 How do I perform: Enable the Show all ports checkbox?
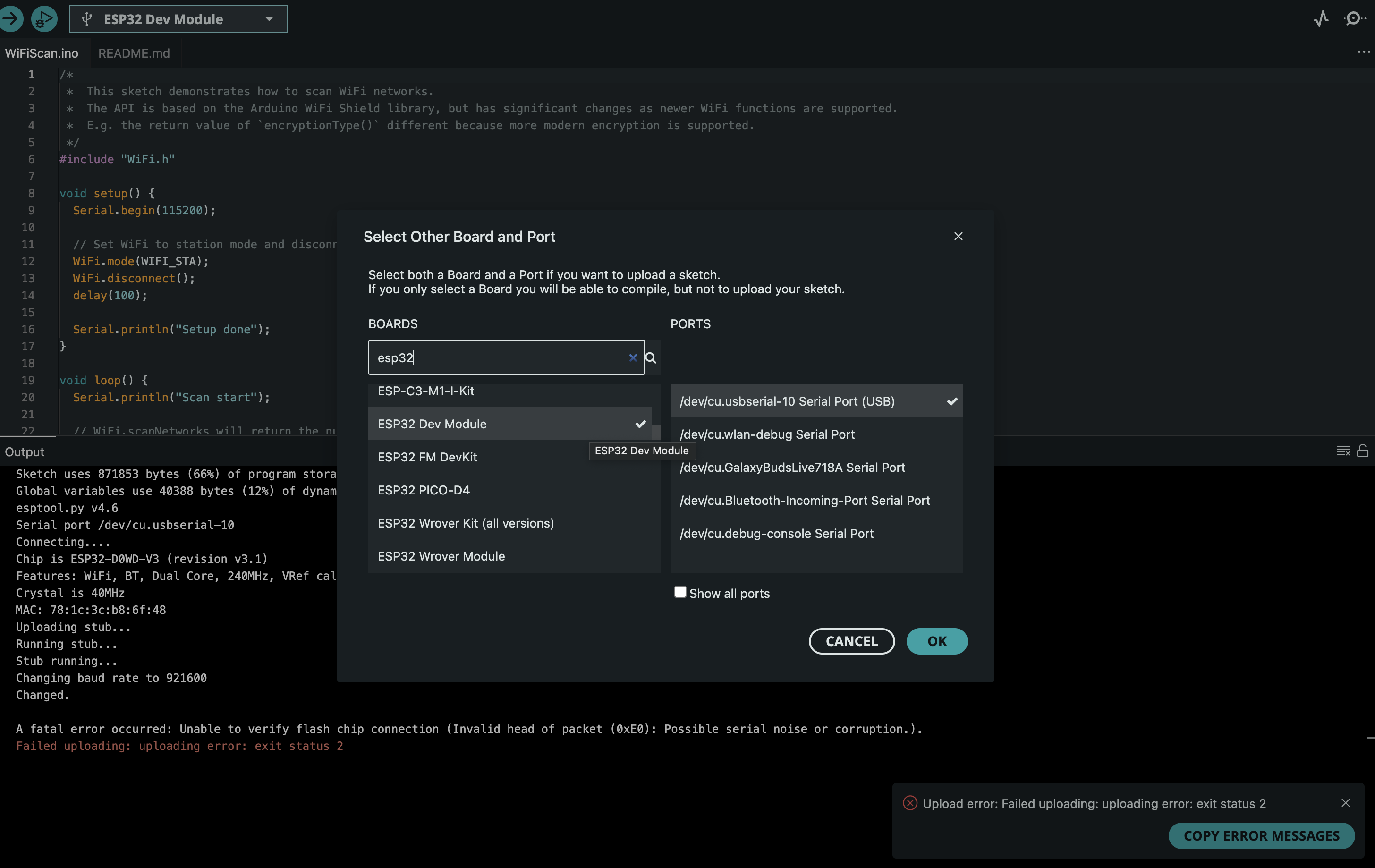[x=680, y=592]
